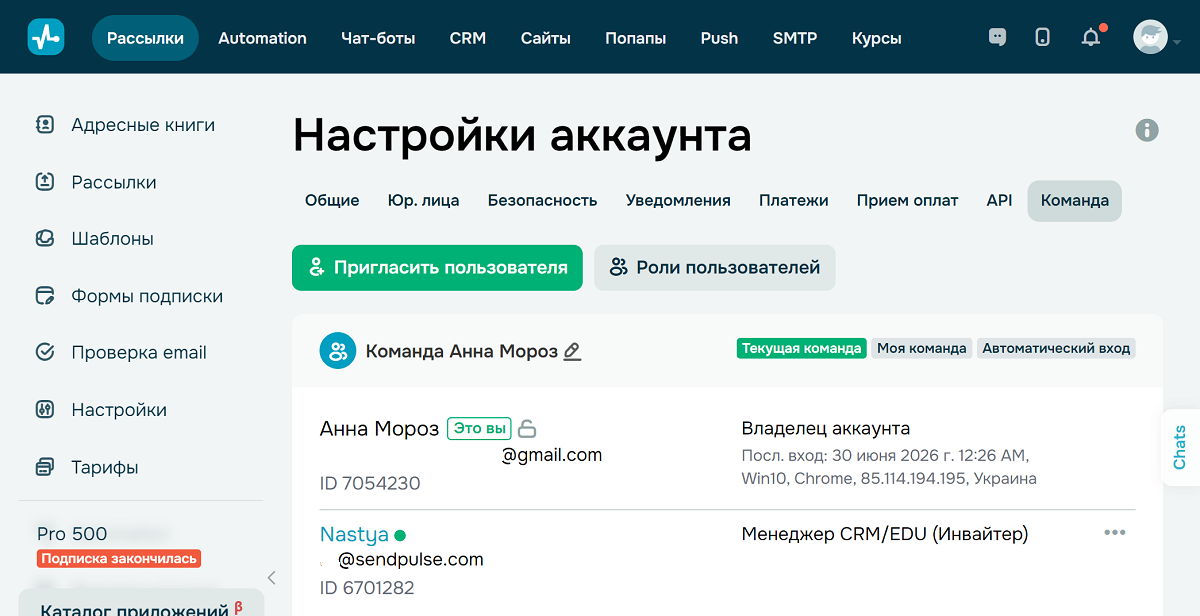Click the Формы подписки sidebar icon
This screenshot has height=616, width=1200.
tap(45, 296)
